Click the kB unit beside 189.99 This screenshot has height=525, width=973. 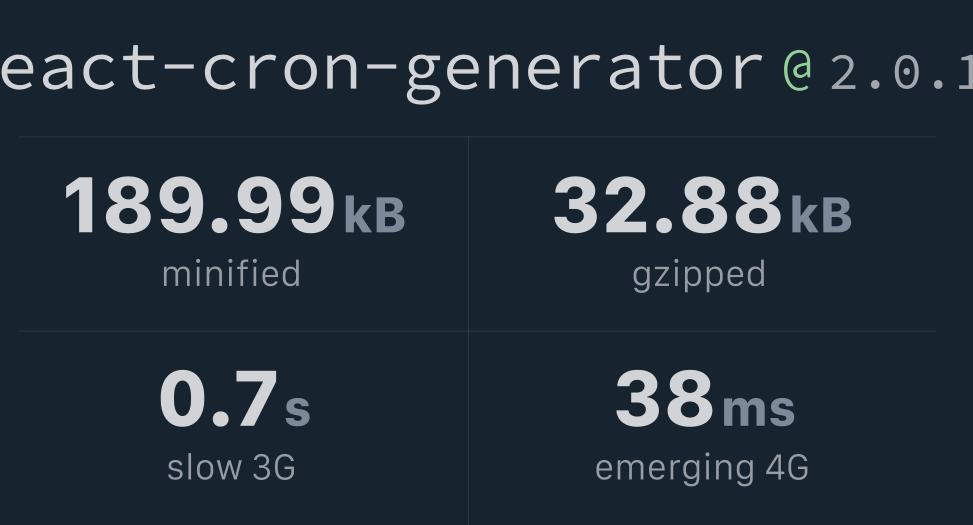[x=375, y=215]
